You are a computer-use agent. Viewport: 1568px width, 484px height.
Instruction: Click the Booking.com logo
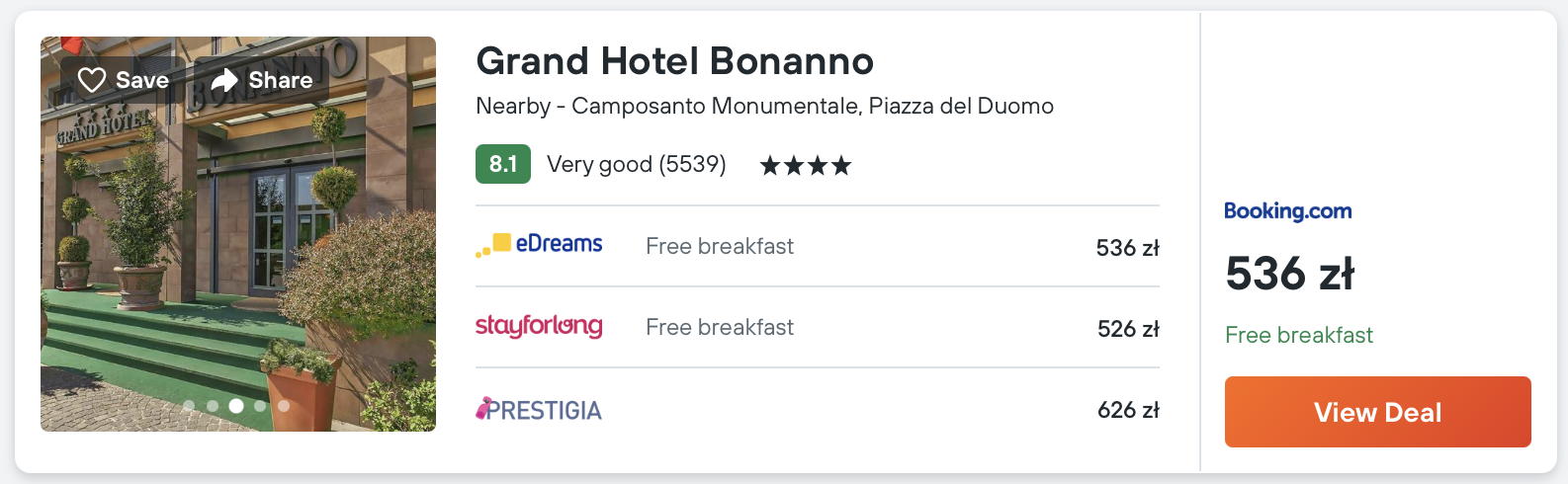coord(1287,210)
